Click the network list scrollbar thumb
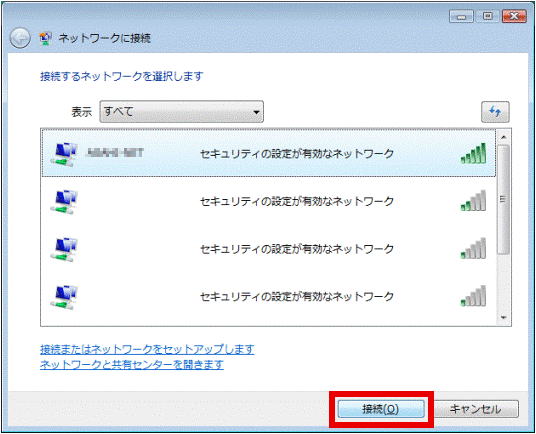 click(503, 200)
